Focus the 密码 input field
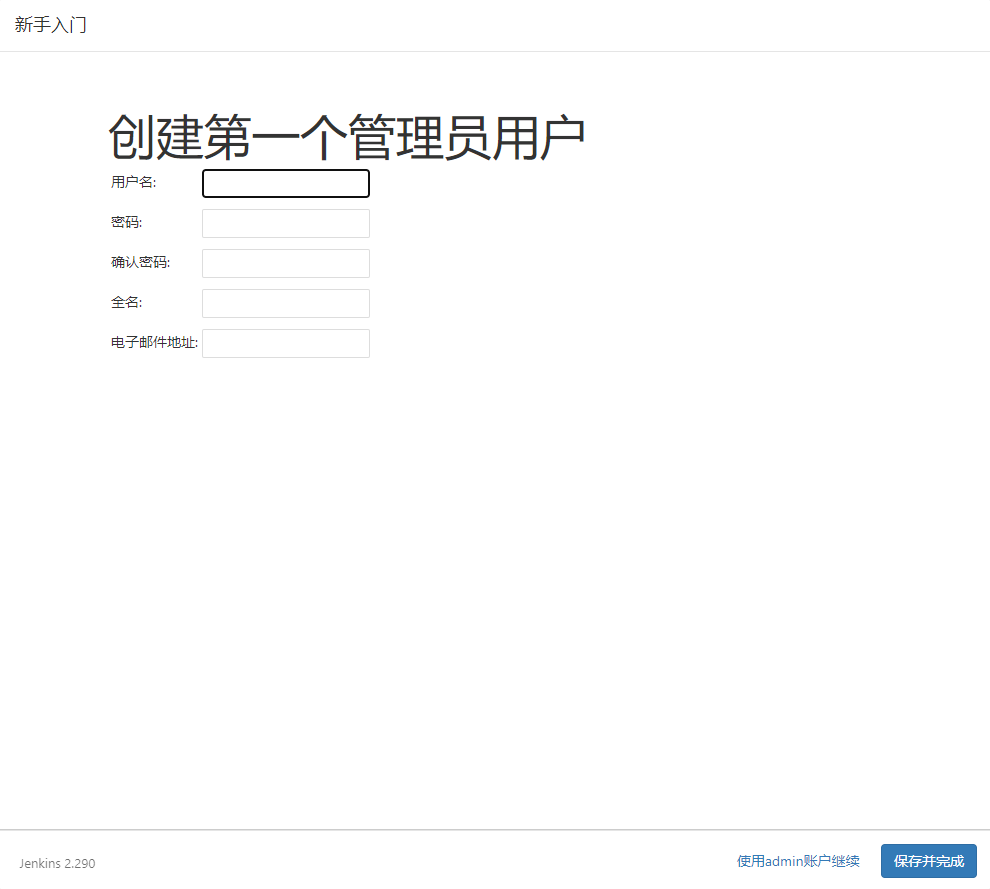990x889 pixels. click(286, 224)
